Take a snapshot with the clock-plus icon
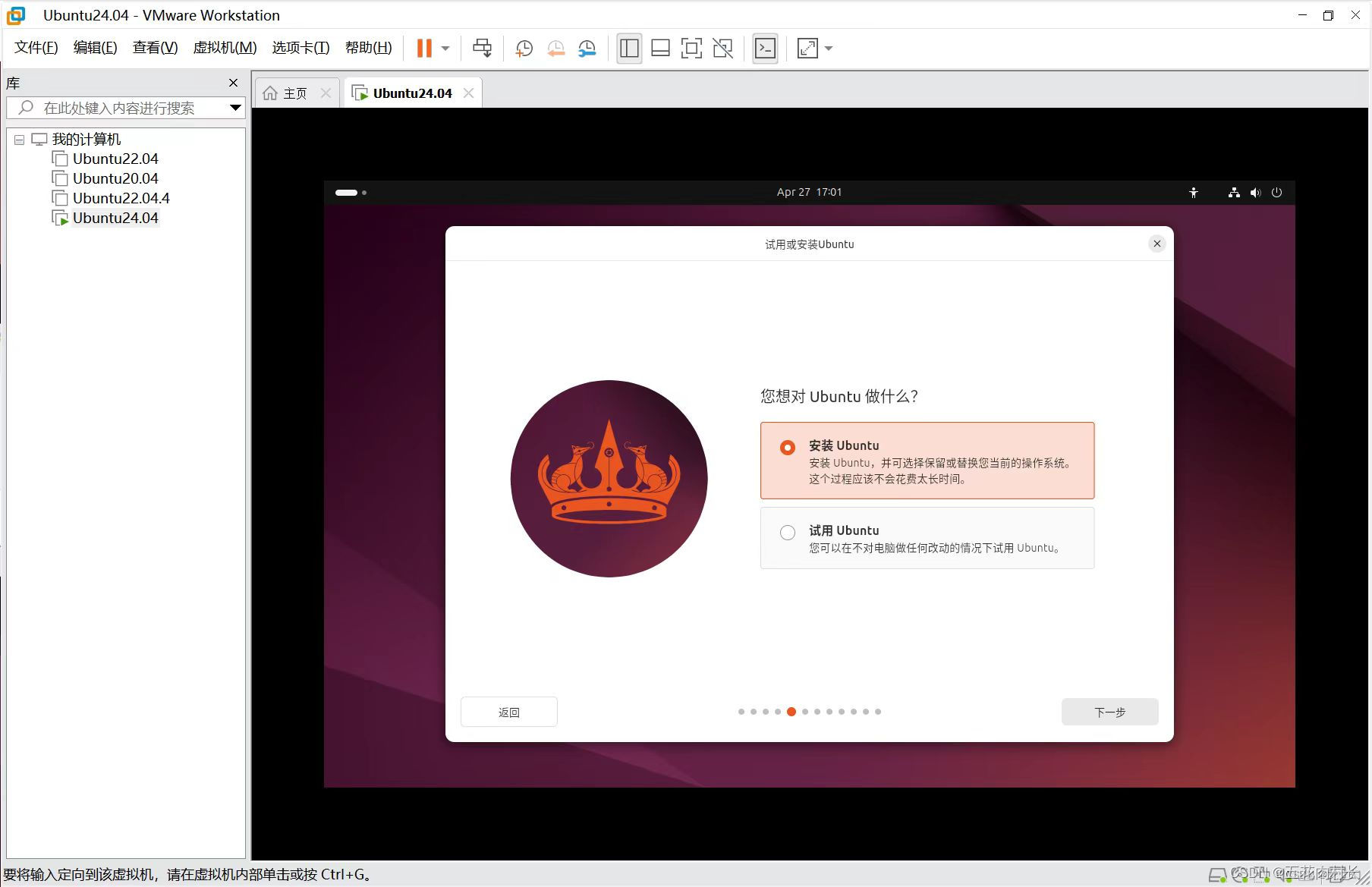1372x887 pixels. (x=524, y=49)
